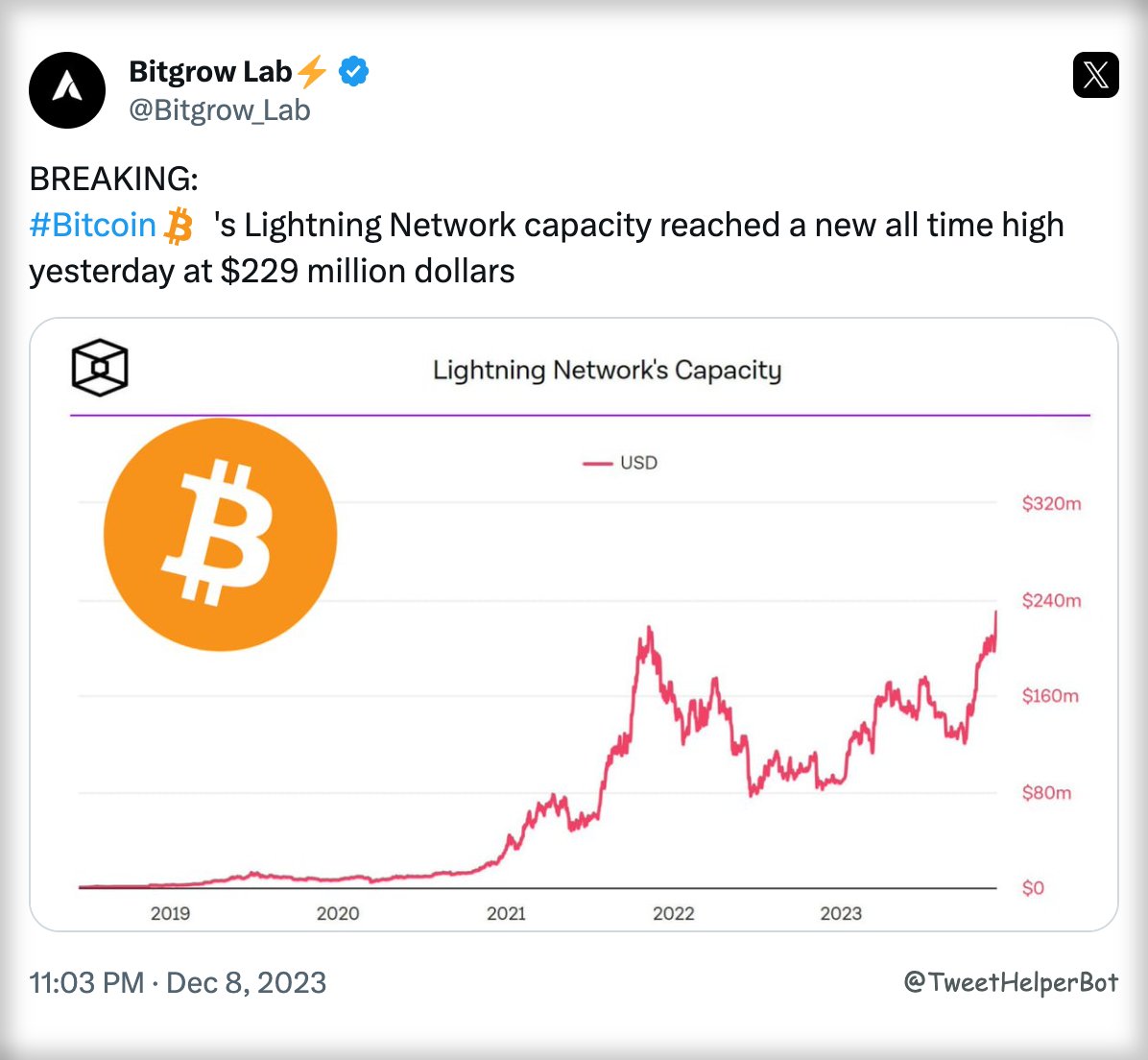
Task: Click the 2023 label on the time axis
Action: coord(841,913)
